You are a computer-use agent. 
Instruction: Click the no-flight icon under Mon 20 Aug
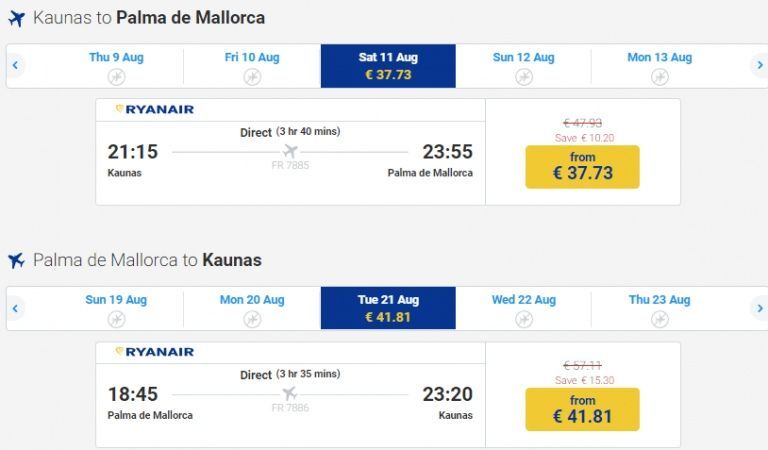(252, 319)
